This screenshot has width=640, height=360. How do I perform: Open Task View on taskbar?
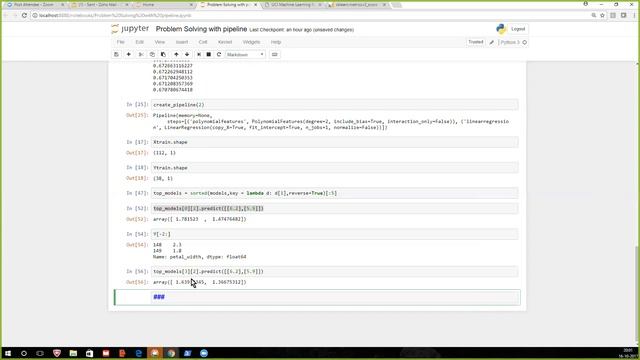point(40,353)
